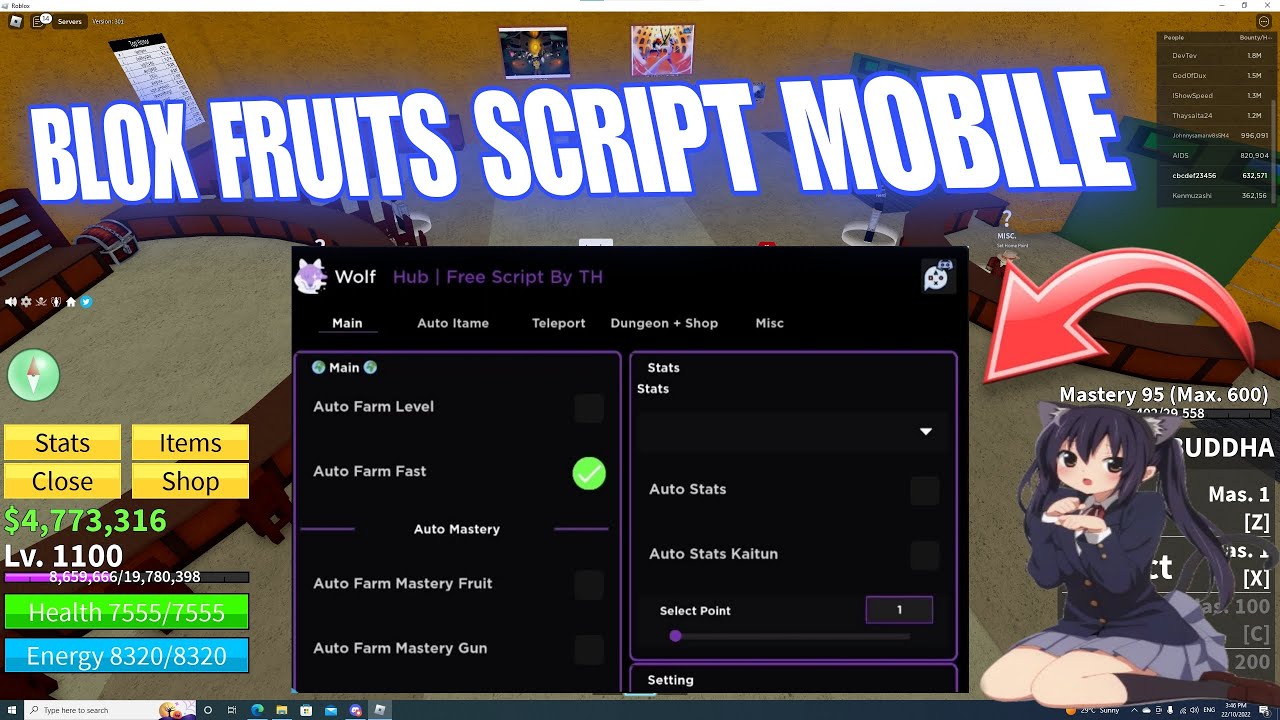Image resolution: width=1280 pixels, height=720 pixels.
Task: Click the white home icon
Action: 71,301
